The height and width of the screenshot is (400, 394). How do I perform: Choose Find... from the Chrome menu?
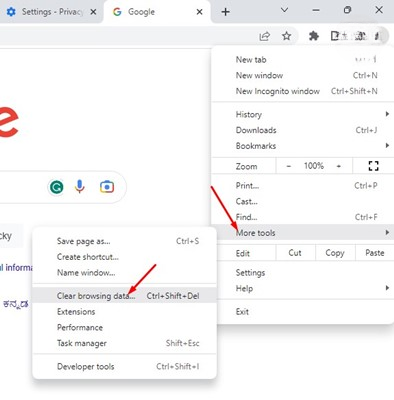tap(303, 217)
